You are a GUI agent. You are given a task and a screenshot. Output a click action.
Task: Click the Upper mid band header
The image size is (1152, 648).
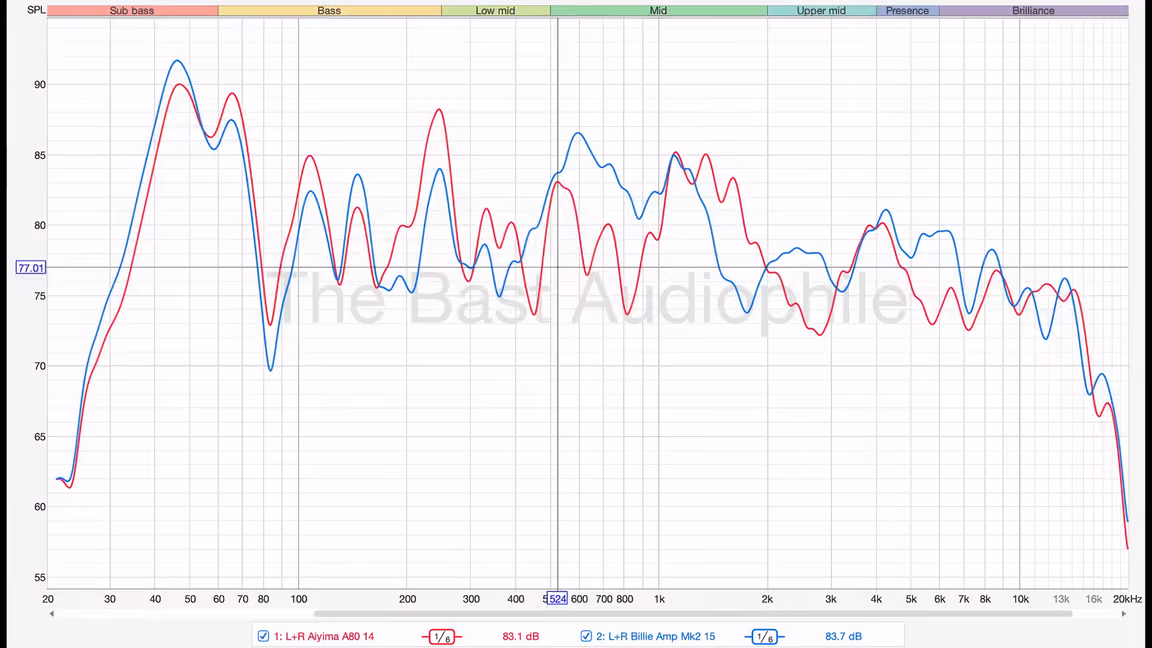pos(821,10)
